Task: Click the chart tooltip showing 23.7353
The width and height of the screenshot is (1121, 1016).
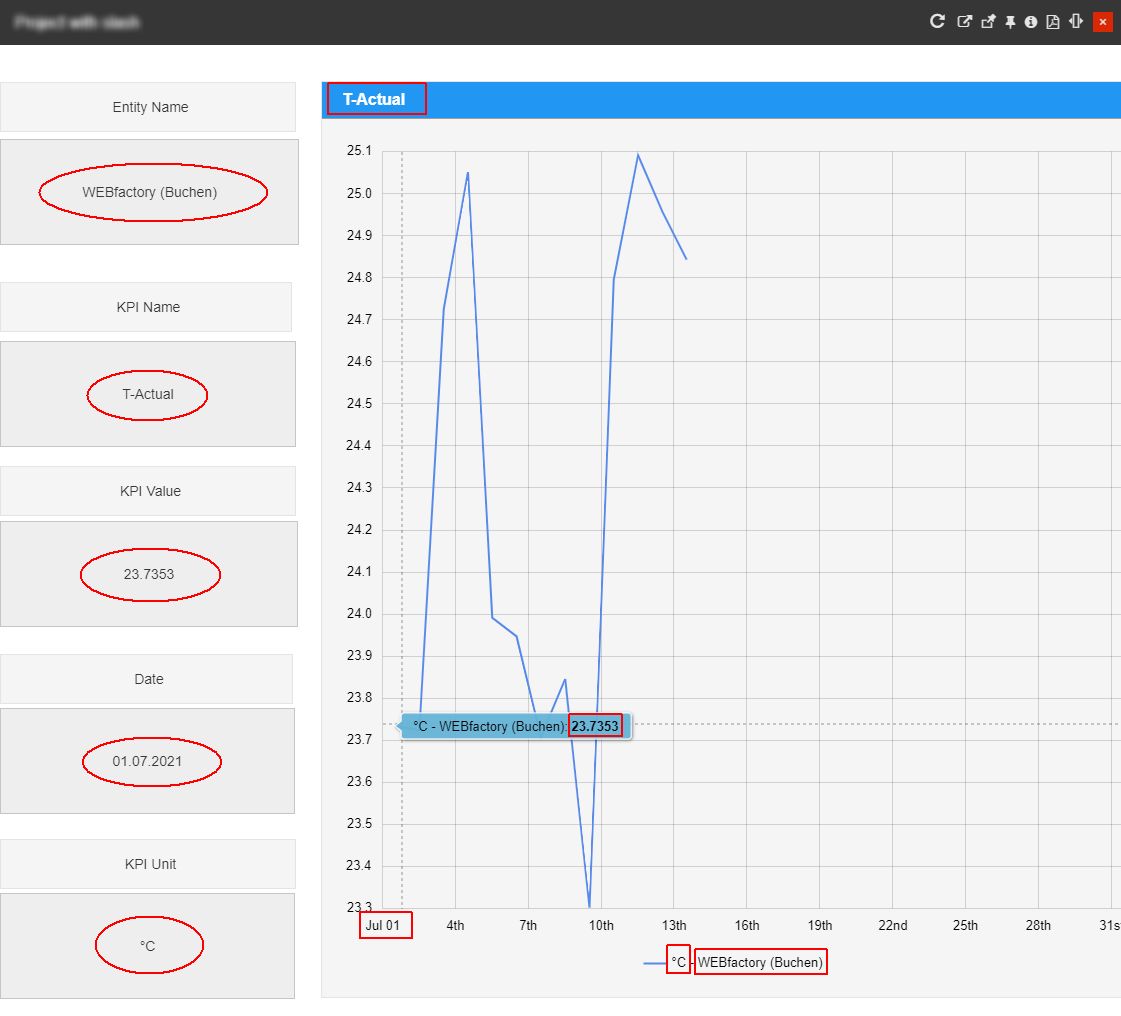Action: click(515, 726)
